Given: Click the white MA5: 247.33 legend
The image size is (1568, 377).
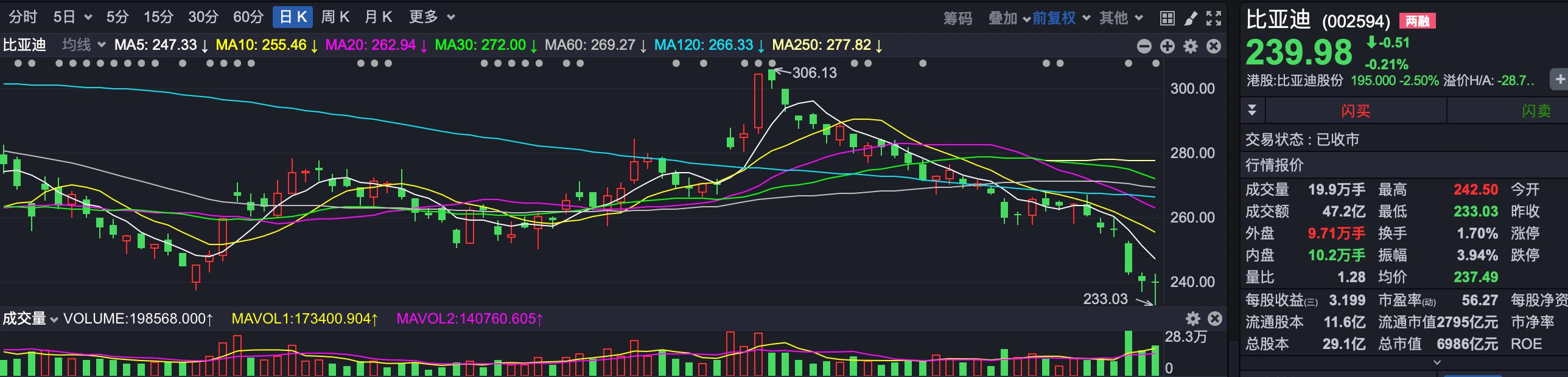Looking at the screenshot, I should [161, 45].
